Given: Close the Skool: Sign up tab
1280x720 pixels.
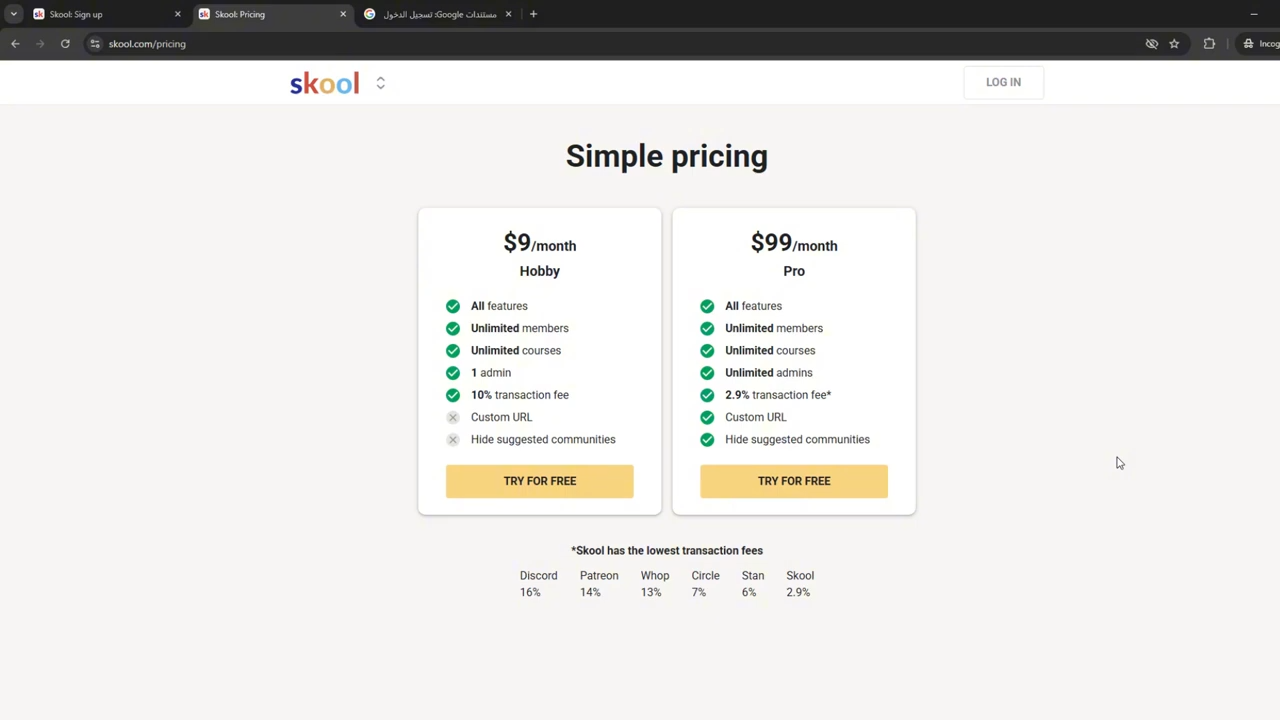Looking at the screenshot, I should [177, 14].
